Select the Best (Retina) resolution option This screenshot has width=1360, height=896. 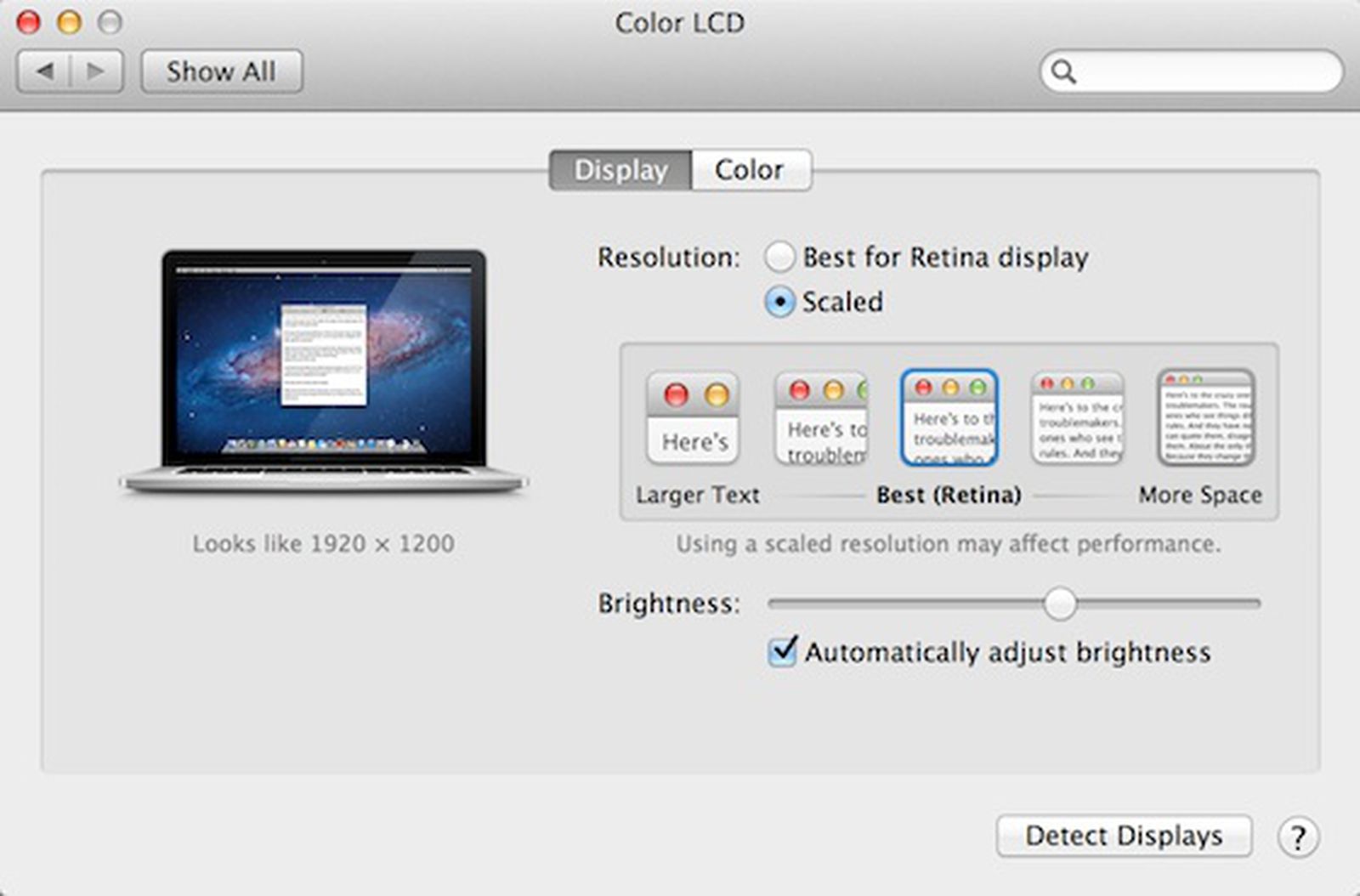[x=949, y=417]
